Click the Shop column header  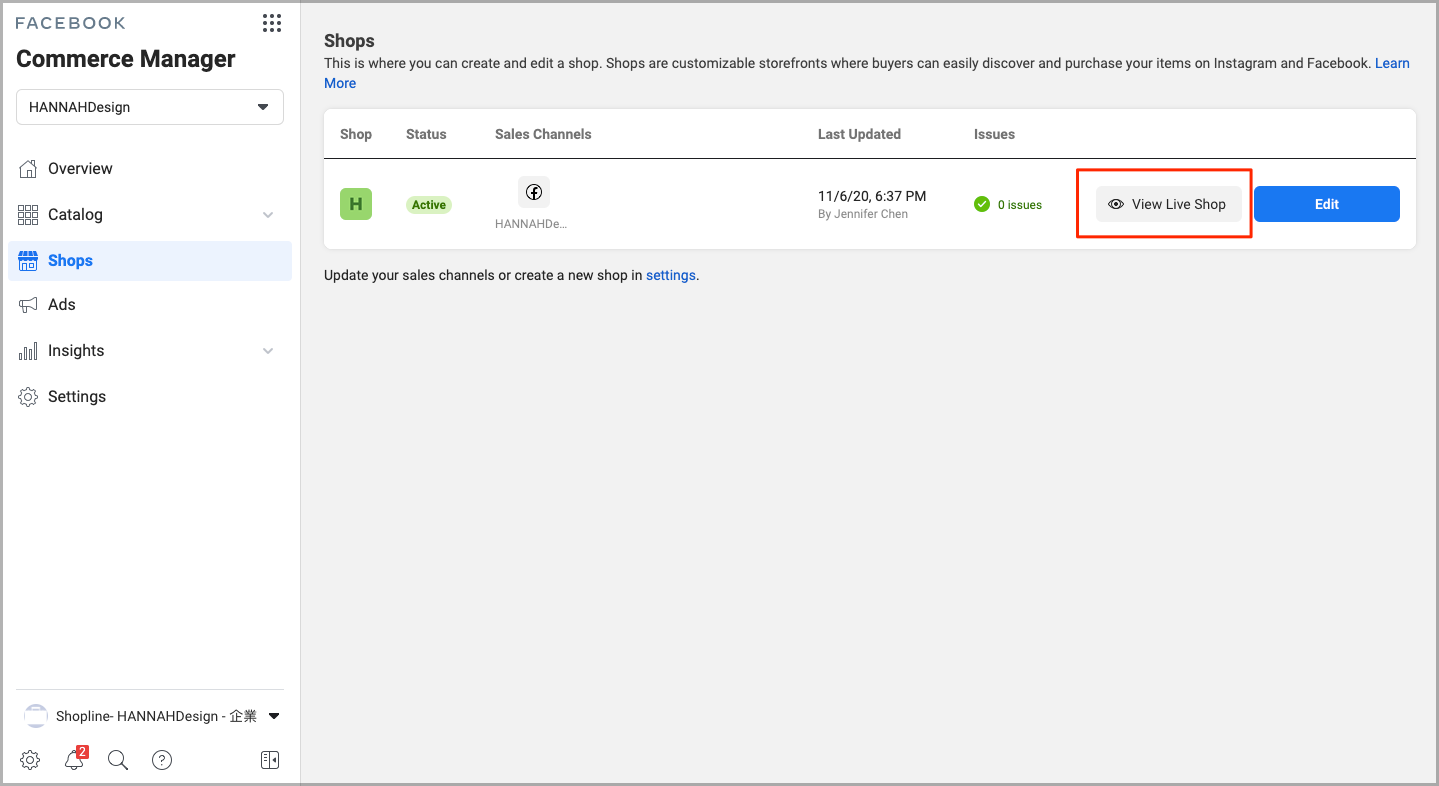pyautogui.click(x=356, y=134)
